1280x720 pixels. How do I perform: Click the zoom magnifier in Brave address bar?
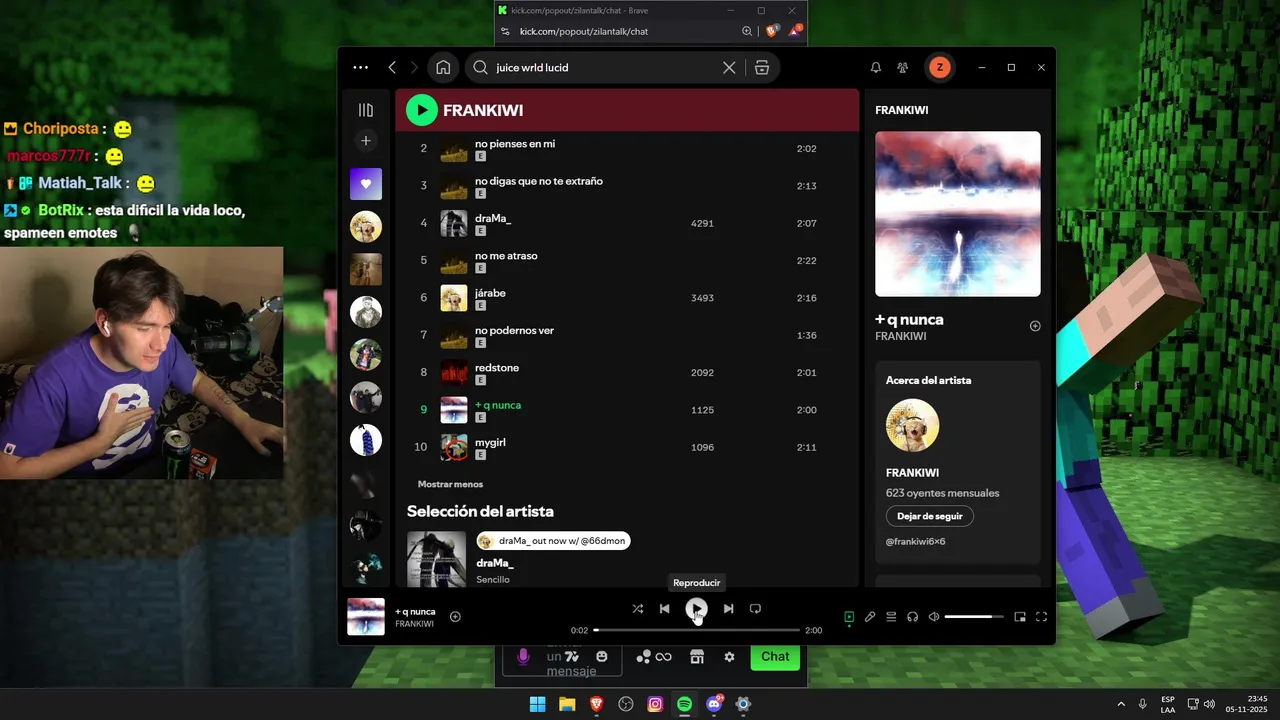747,31
